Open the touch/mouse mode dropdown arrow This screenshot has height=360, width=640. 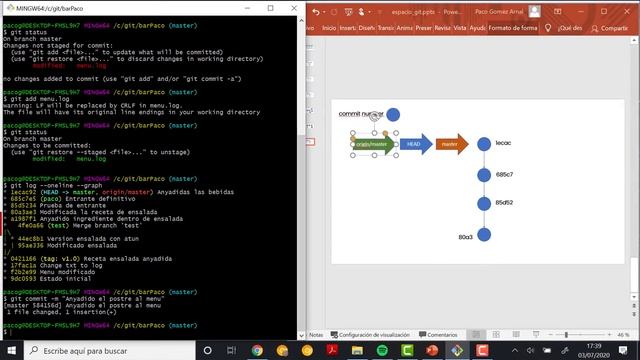369,12
